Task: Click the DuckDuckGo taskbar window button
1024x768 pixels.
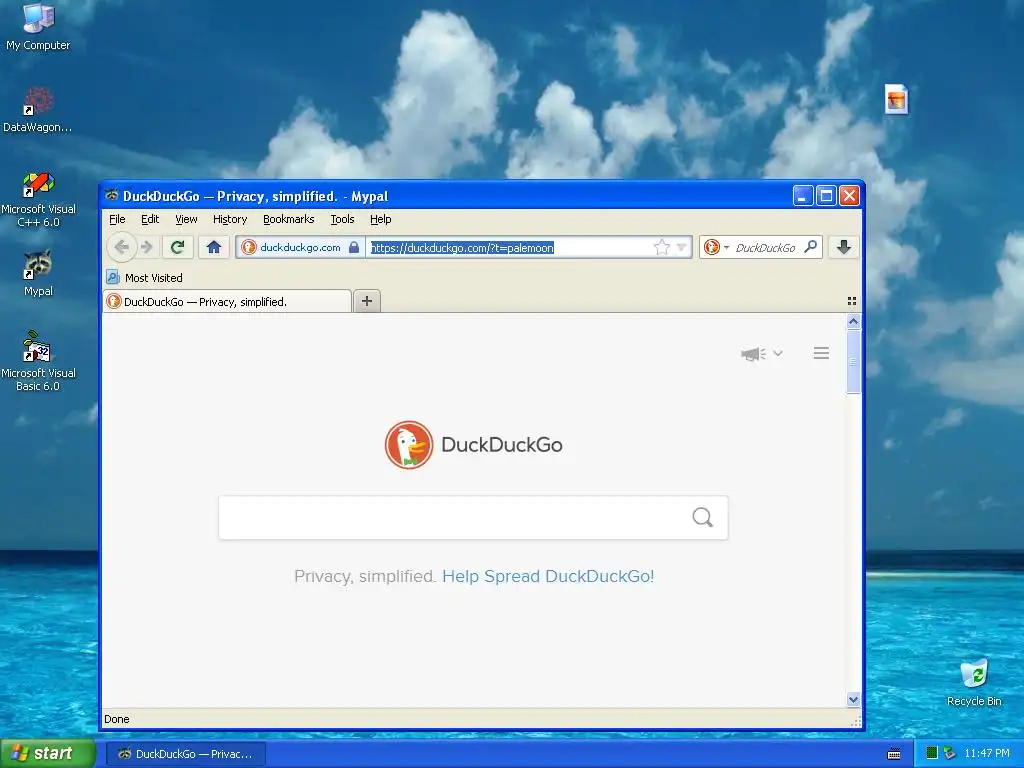Action: [x=185, y=754]
